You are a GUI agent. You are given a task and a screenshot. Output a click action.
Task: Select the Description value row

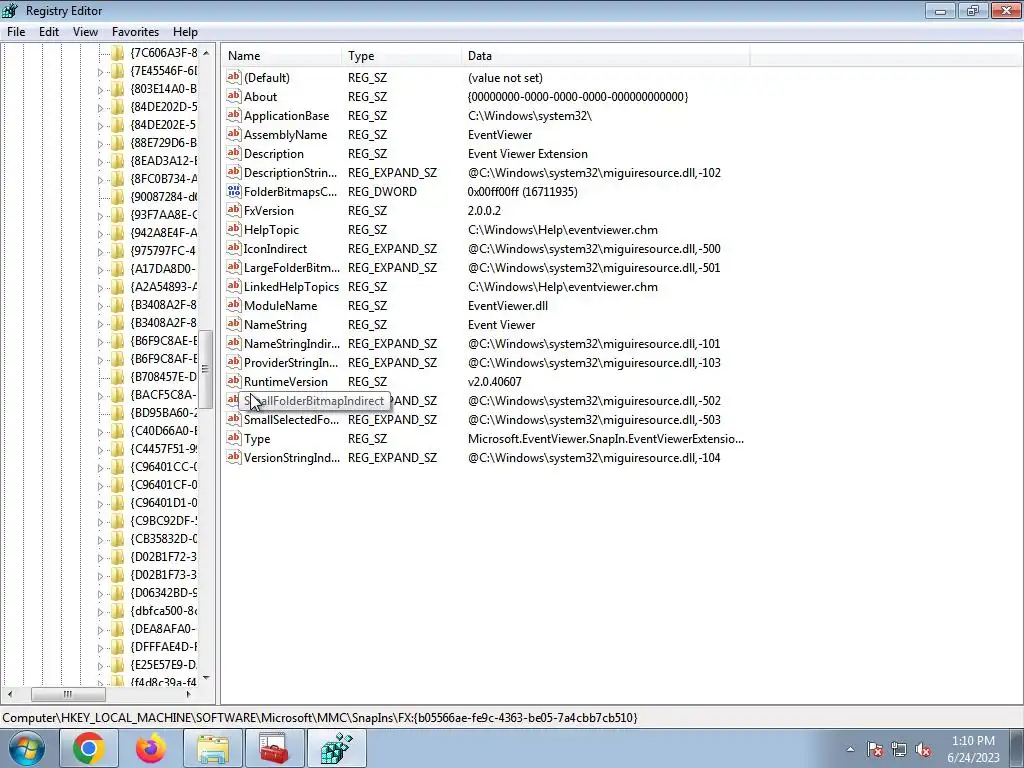coord(274,153)
